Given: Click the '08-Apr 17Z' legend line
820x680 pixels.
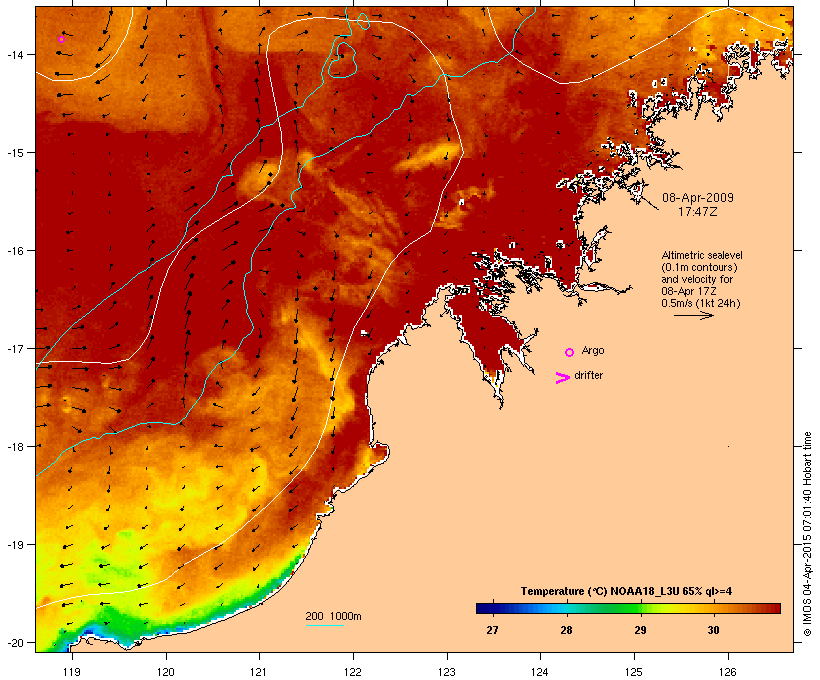Looking at the screenshot, I should click(x=689, y=291).
